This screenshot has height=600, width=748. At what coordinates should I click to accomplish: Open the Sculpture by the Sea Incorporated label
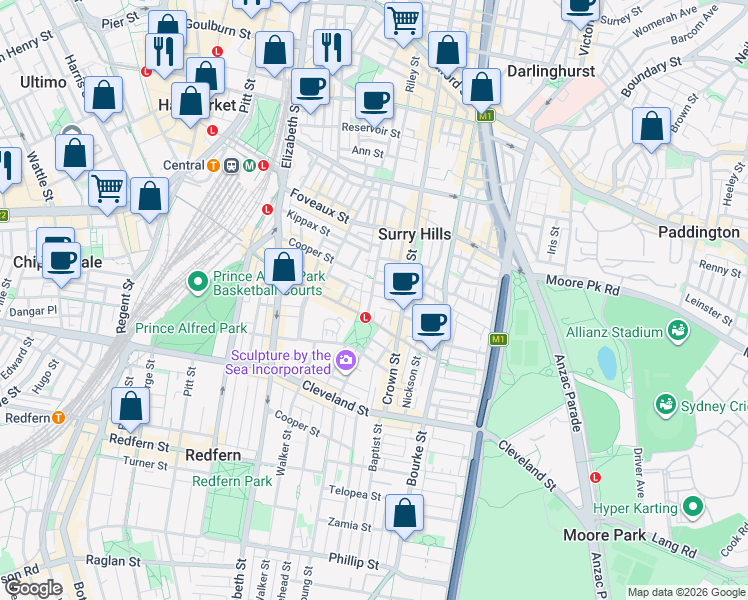279,362
